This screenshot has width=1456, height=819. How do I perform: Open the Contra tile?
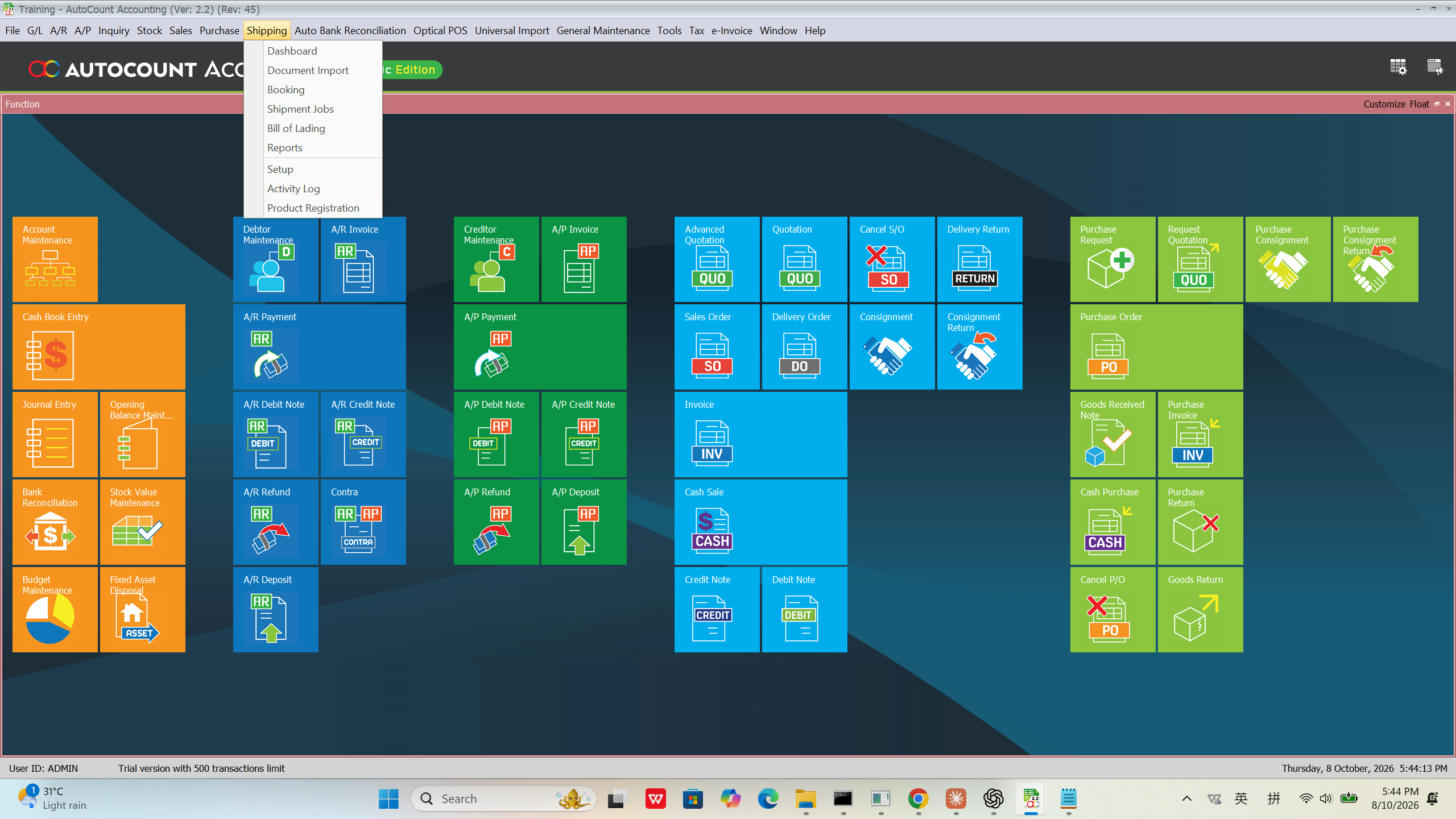pos(363,522)
